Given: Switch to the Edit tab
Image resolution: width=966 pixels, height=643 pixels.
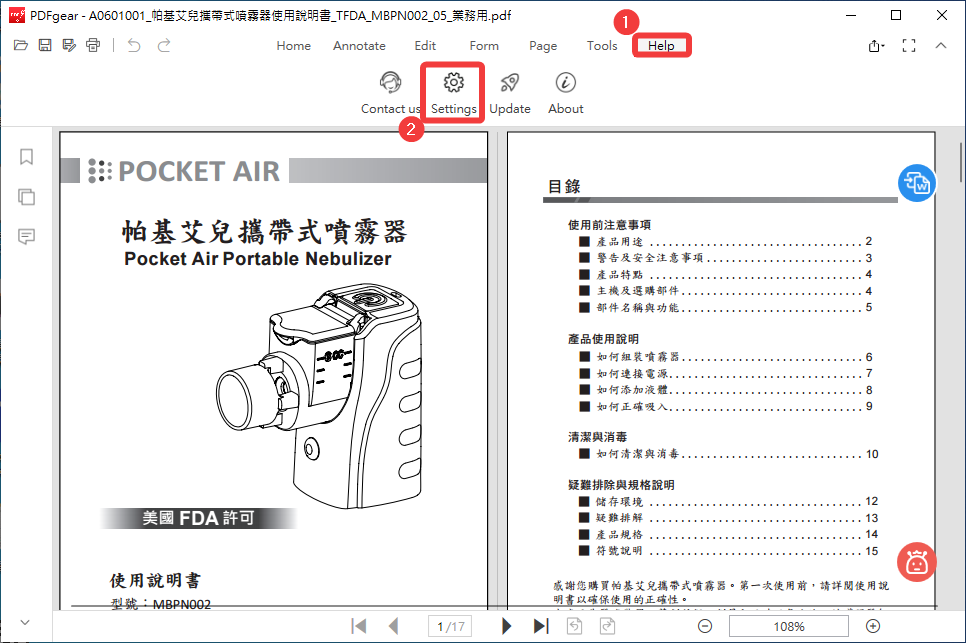Looking at the screenshot, I should coord(425,46).
